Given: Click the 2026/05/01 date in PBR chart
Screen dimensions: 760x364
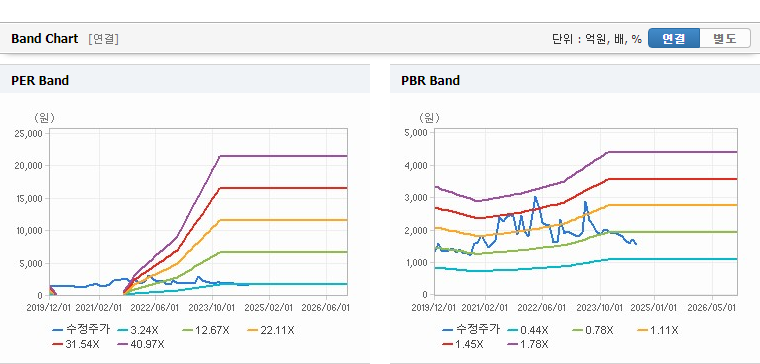Looking at the screenshot, I should 712,307.
